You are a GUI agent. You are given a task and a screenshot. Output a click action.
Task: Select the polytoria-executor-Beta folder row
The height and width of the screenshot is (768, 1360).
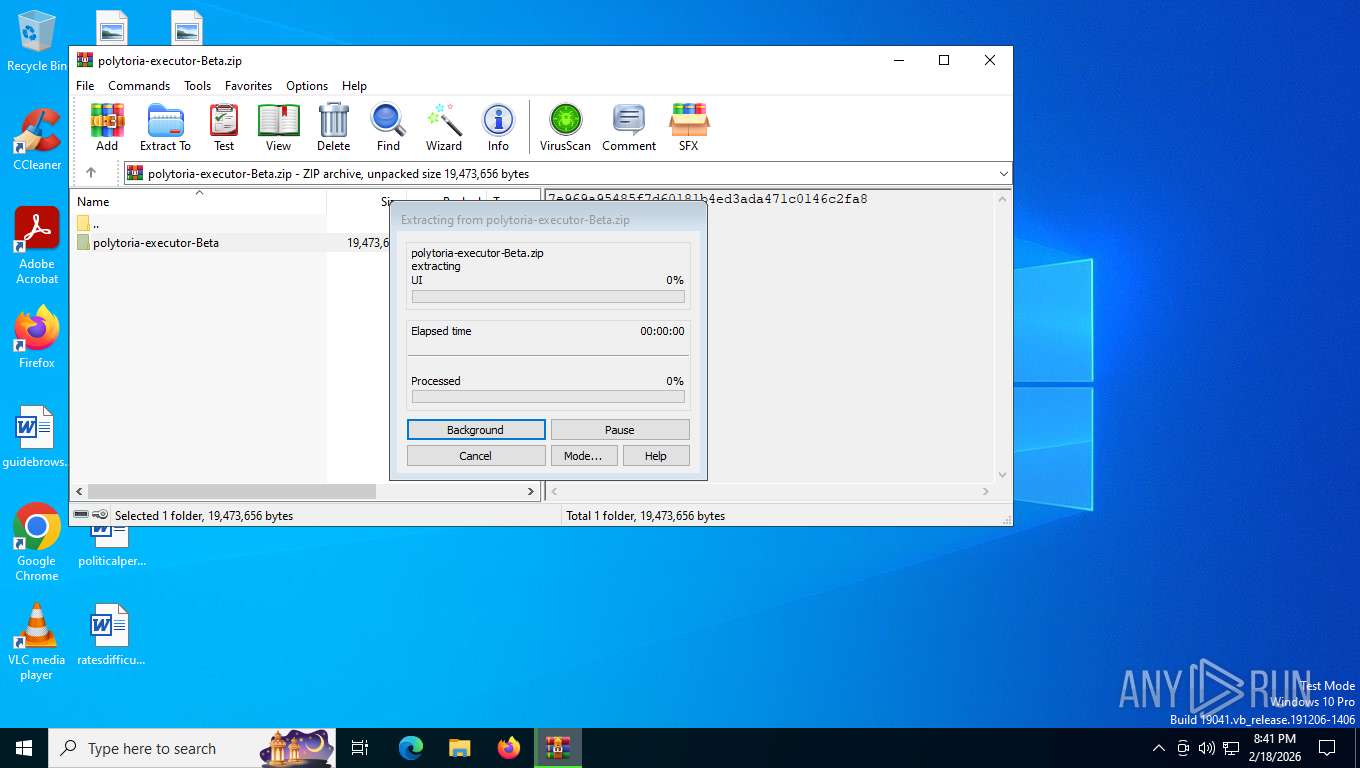(232, 243)
